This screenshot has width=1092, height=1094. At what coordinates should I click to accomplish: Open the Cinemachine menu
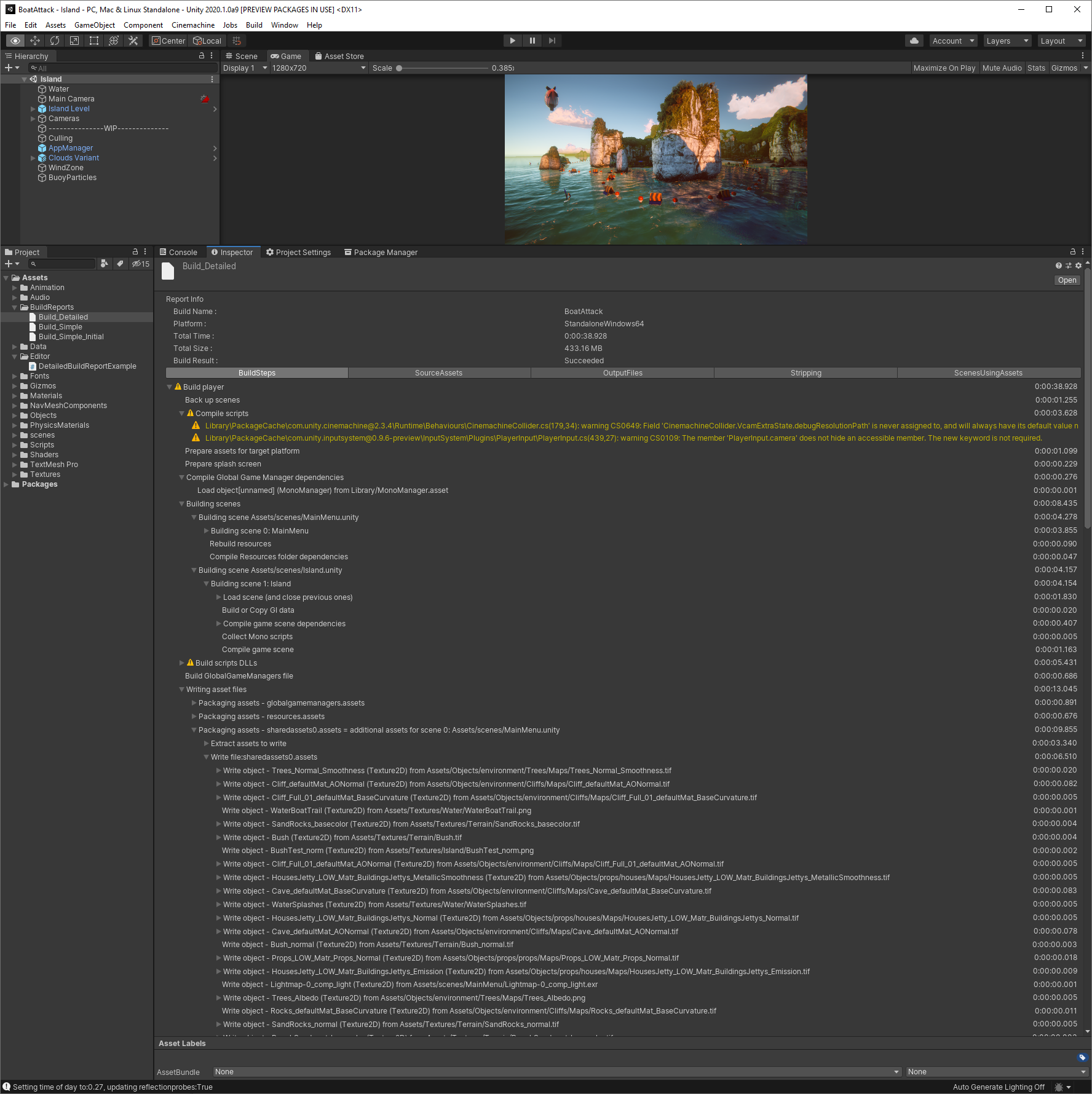click(x=193, y=25)
